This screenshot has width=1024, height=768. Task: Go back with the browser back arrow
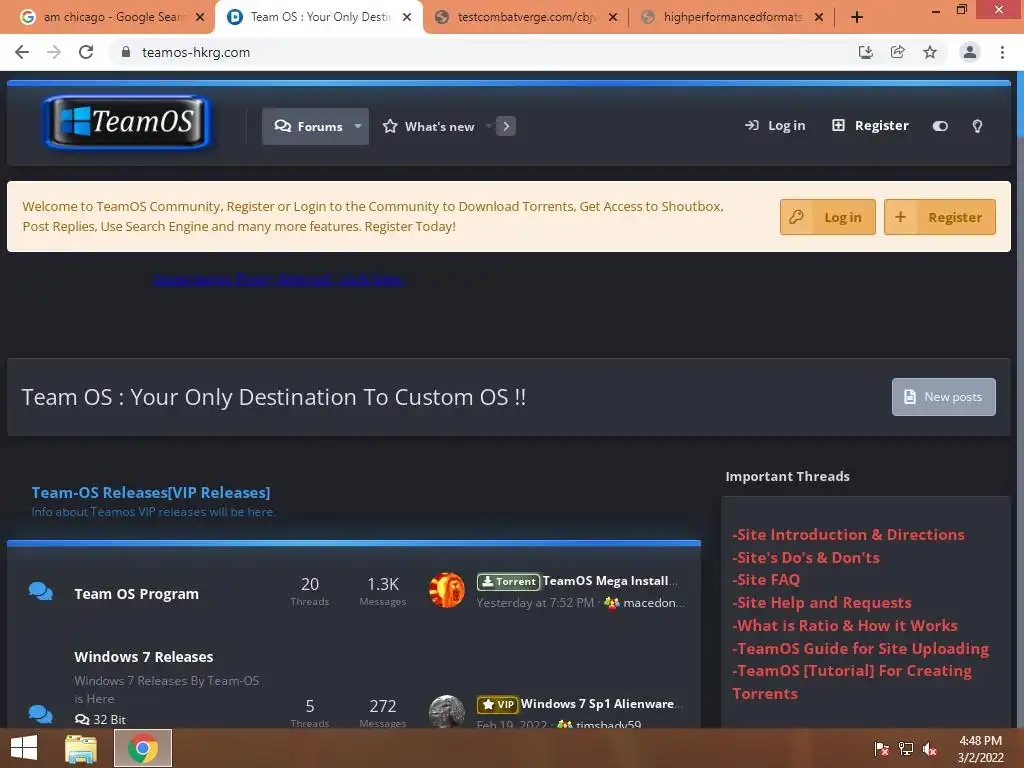pos(22,52)
